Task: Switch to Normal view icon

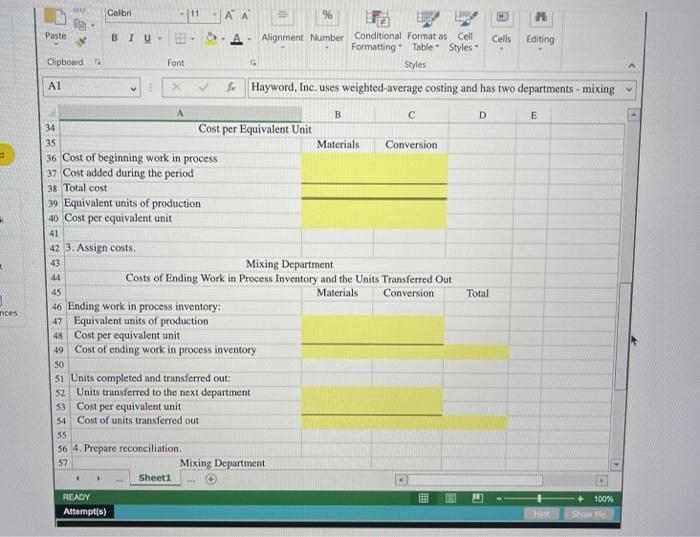Action: coord(423,498)
